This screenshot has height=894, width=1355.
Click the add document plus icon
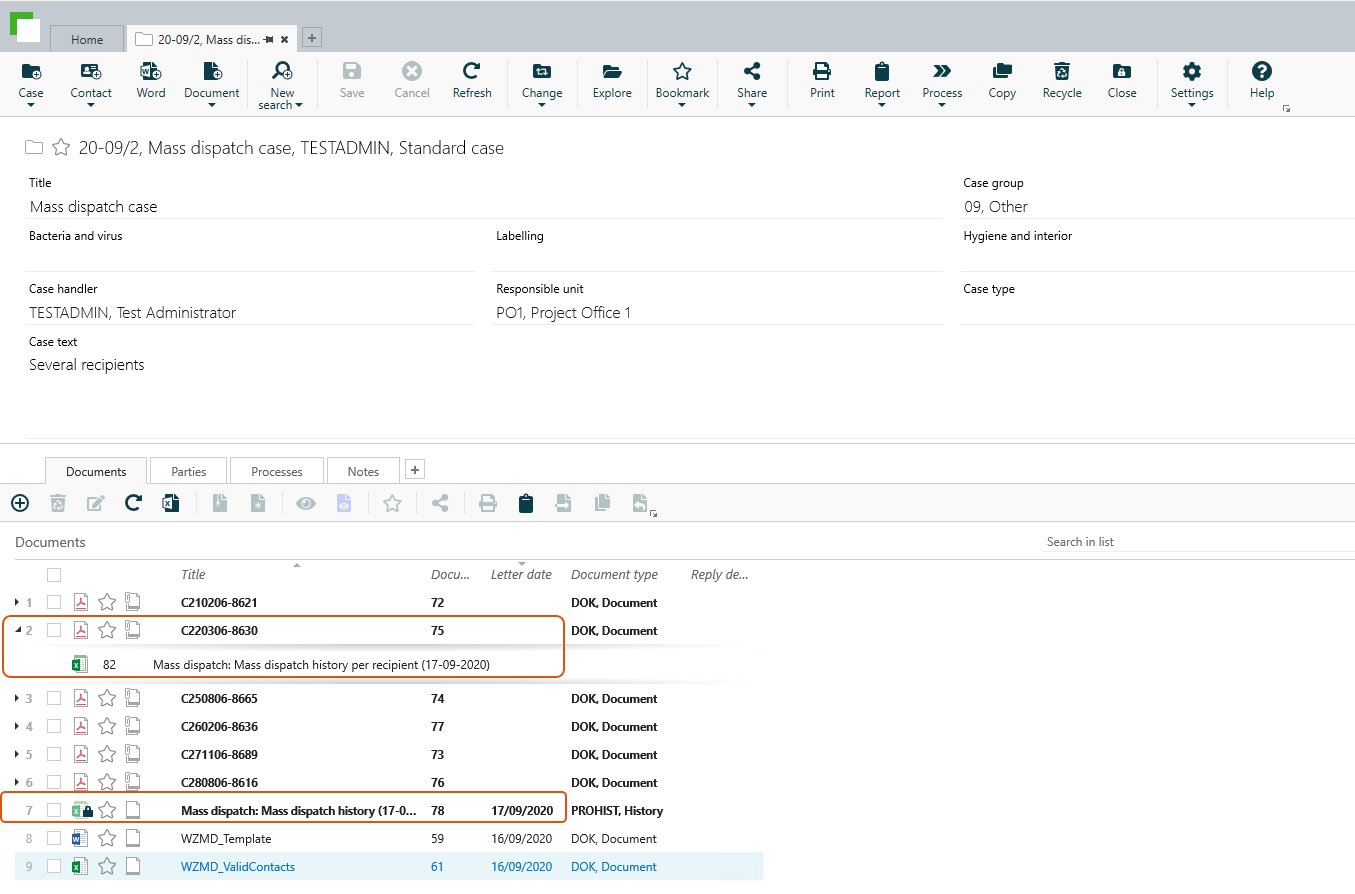click(20, 503)
